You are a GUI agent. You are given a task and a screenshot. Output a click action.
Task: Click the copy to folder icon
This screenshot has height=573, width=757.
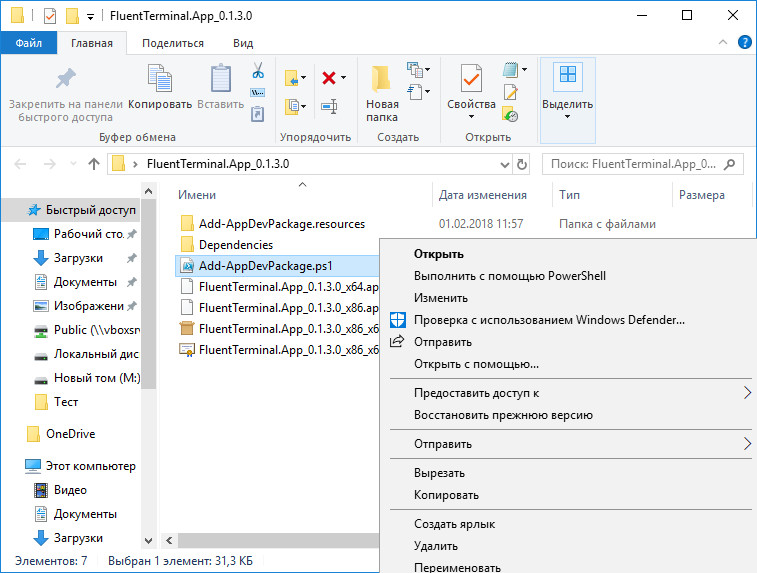[x=292, y=106]
